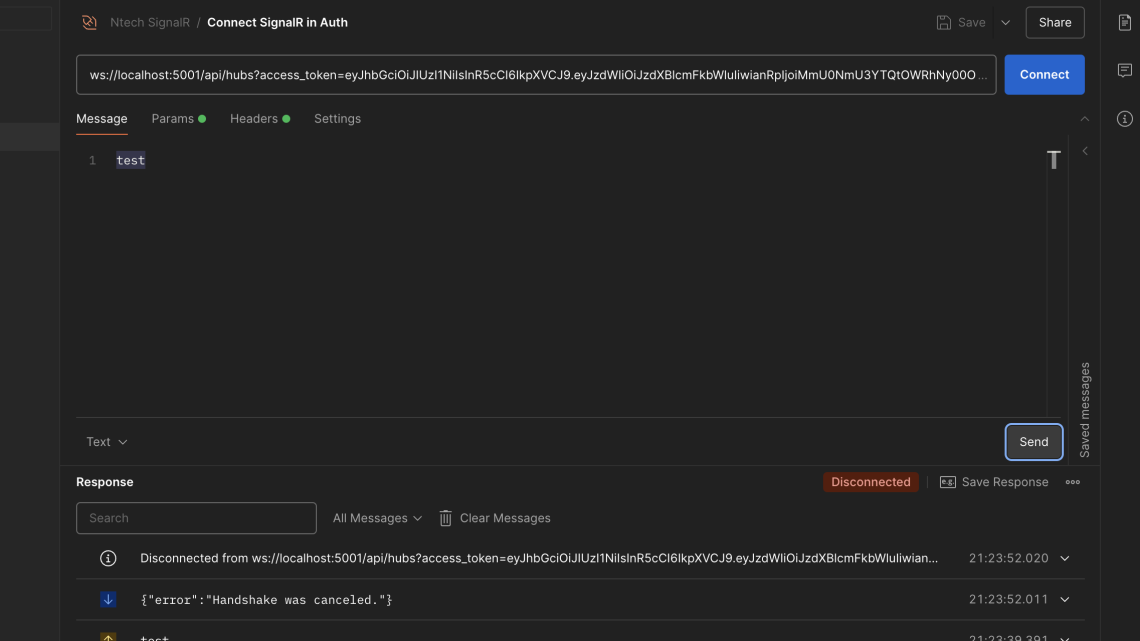Image resolution: width=1140 pixels, height=641 pixels.
Task: Click the Save Response icon
Action: coord(947,482)
